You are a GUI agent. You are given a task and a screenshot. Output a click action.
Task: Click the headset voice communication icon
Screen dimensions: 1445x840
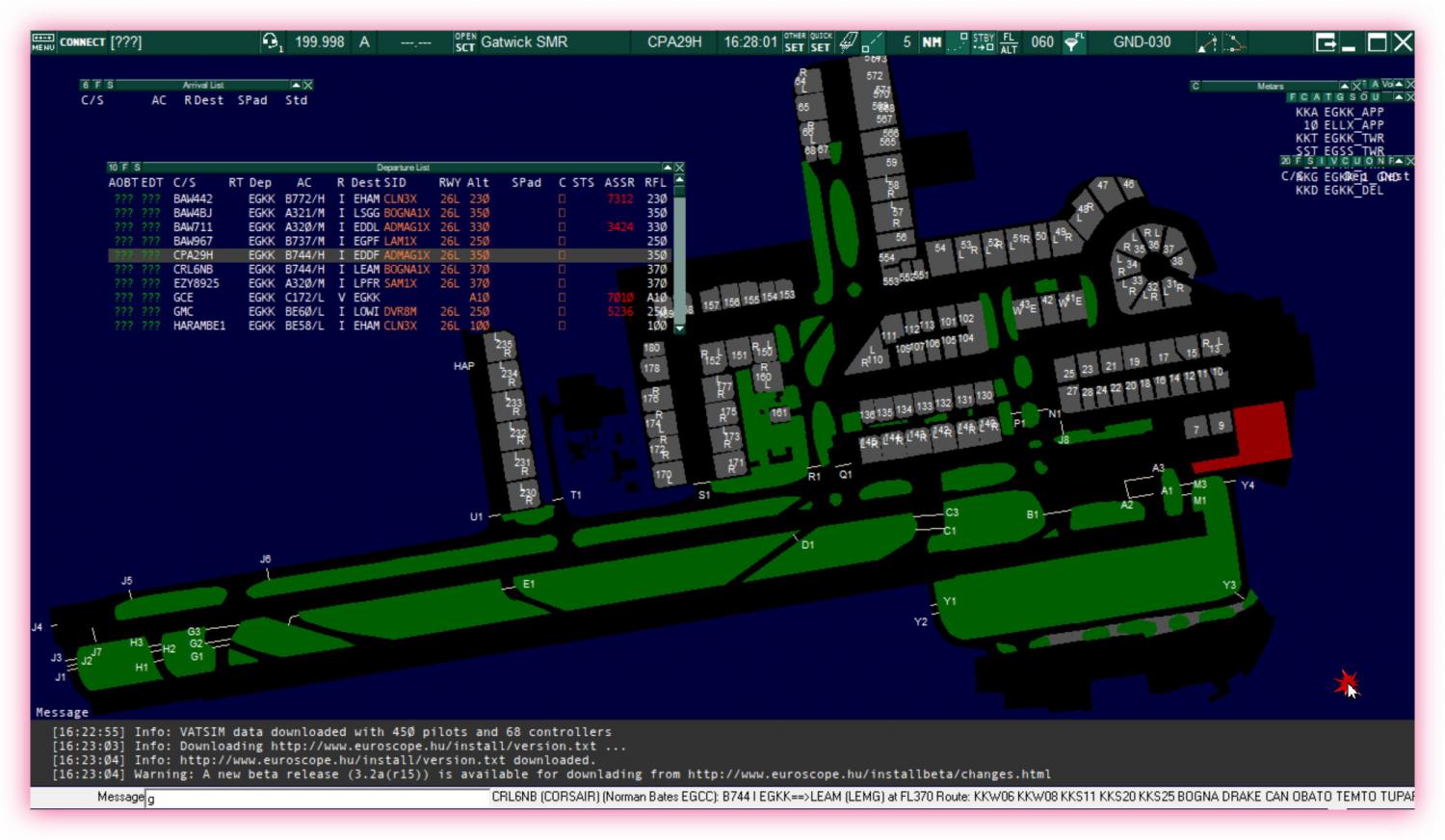[271, 41]
